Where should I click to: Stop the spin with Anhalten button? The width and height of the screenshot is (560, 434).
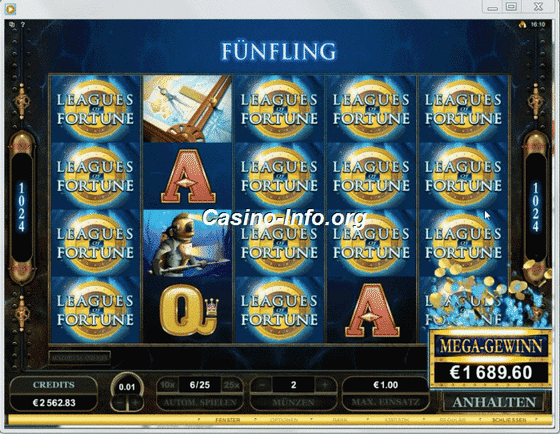pyautogui.click(x=494, y=402)
